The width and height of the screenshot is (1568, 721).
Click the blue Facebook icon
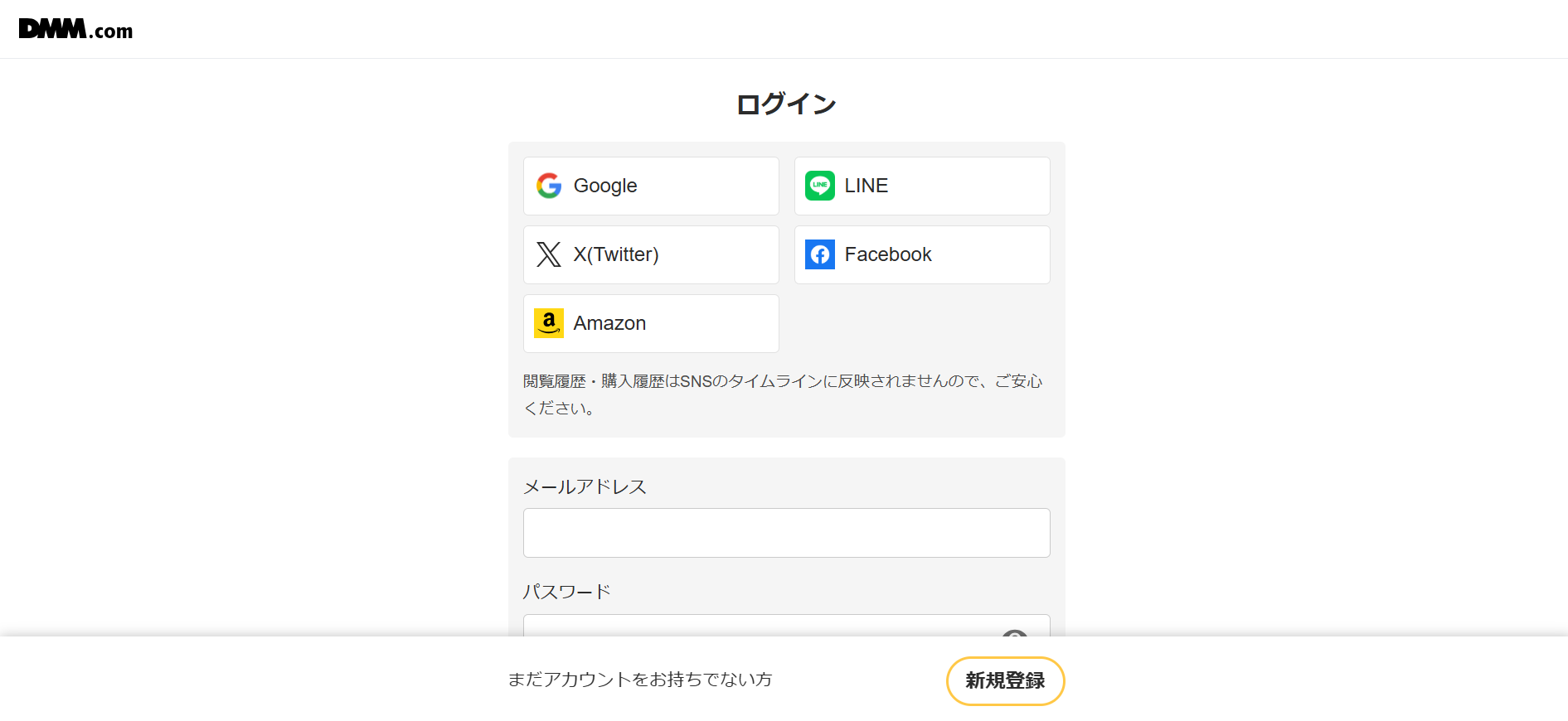(820, 254)
